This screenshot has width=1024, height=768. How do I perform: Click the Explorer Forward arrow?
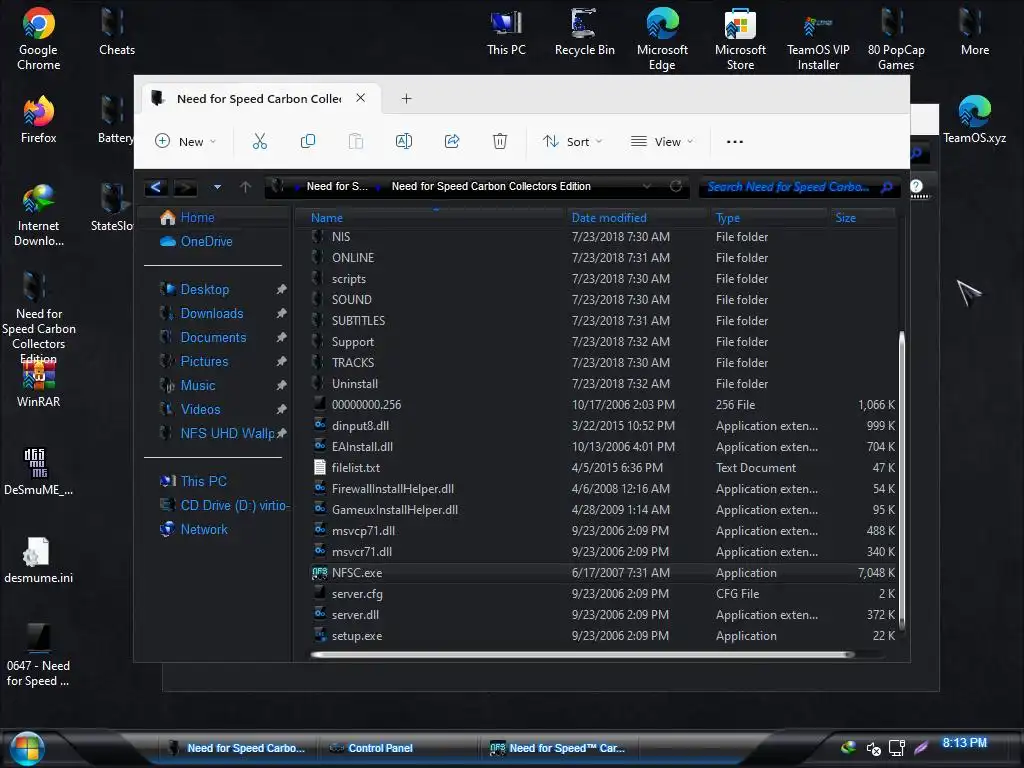(185, 187)
